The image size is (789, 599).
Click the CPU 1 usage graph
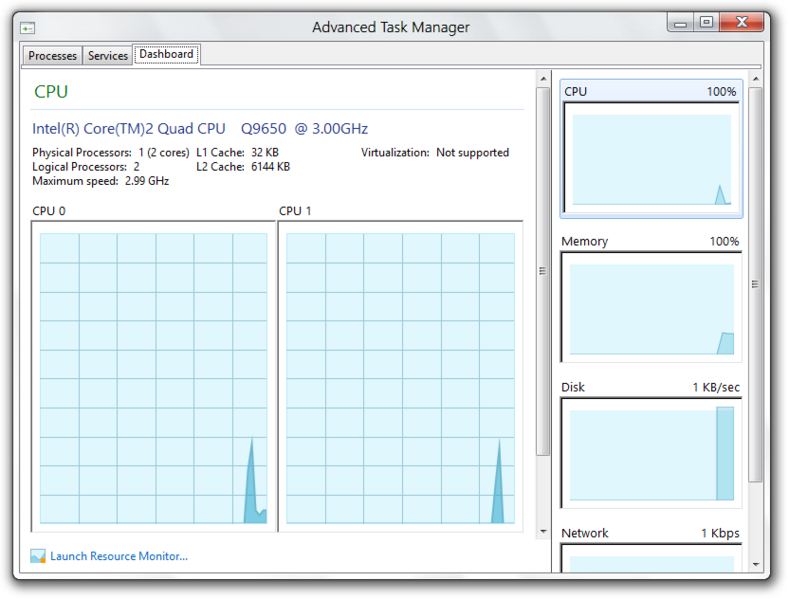pos(400,378)
